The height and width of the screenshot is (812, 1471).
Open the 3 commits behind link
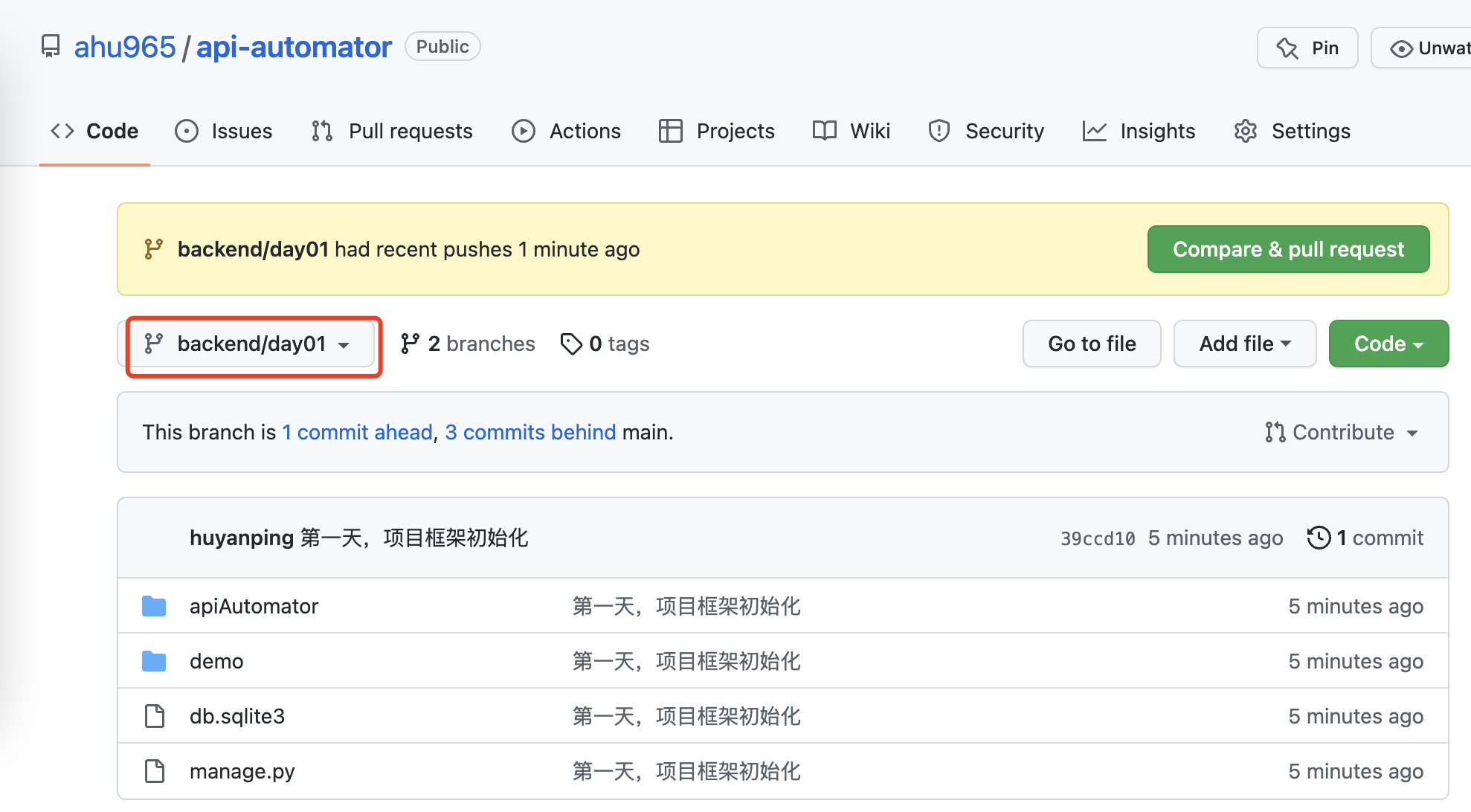(530, 432)
